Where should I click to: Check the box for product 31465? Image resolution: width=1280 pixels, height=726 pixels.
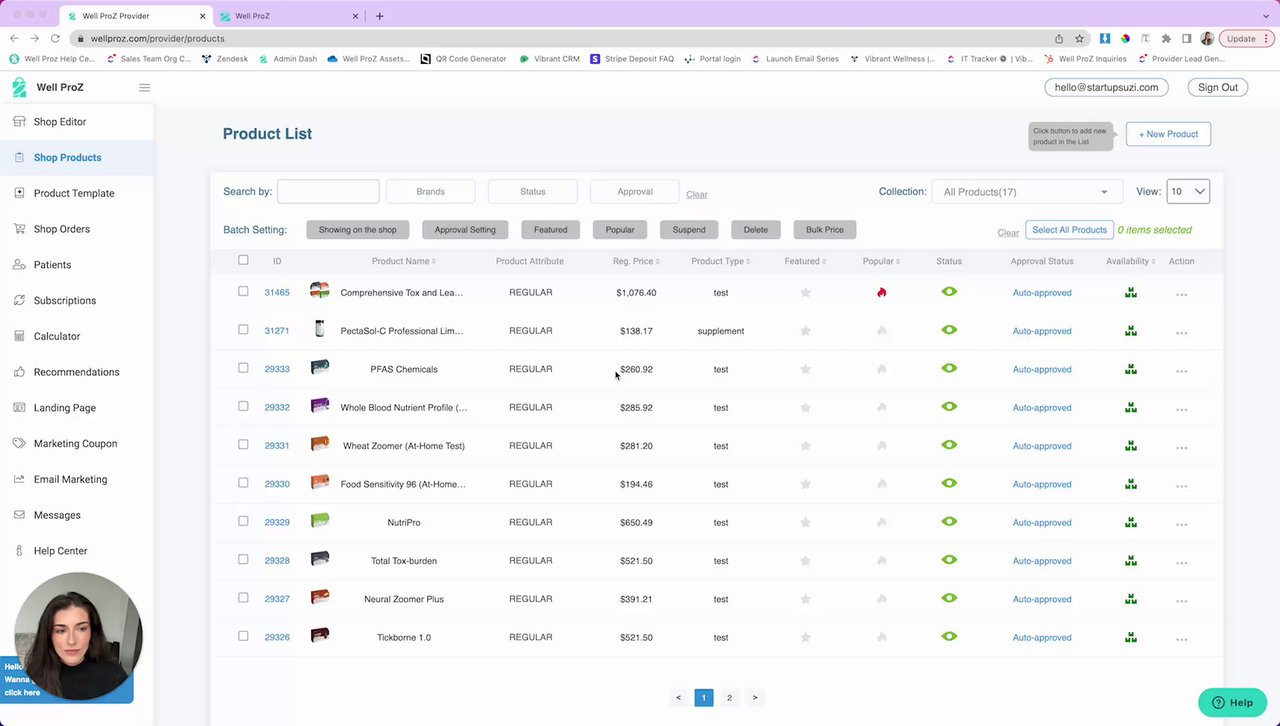[x=243, y=291]
